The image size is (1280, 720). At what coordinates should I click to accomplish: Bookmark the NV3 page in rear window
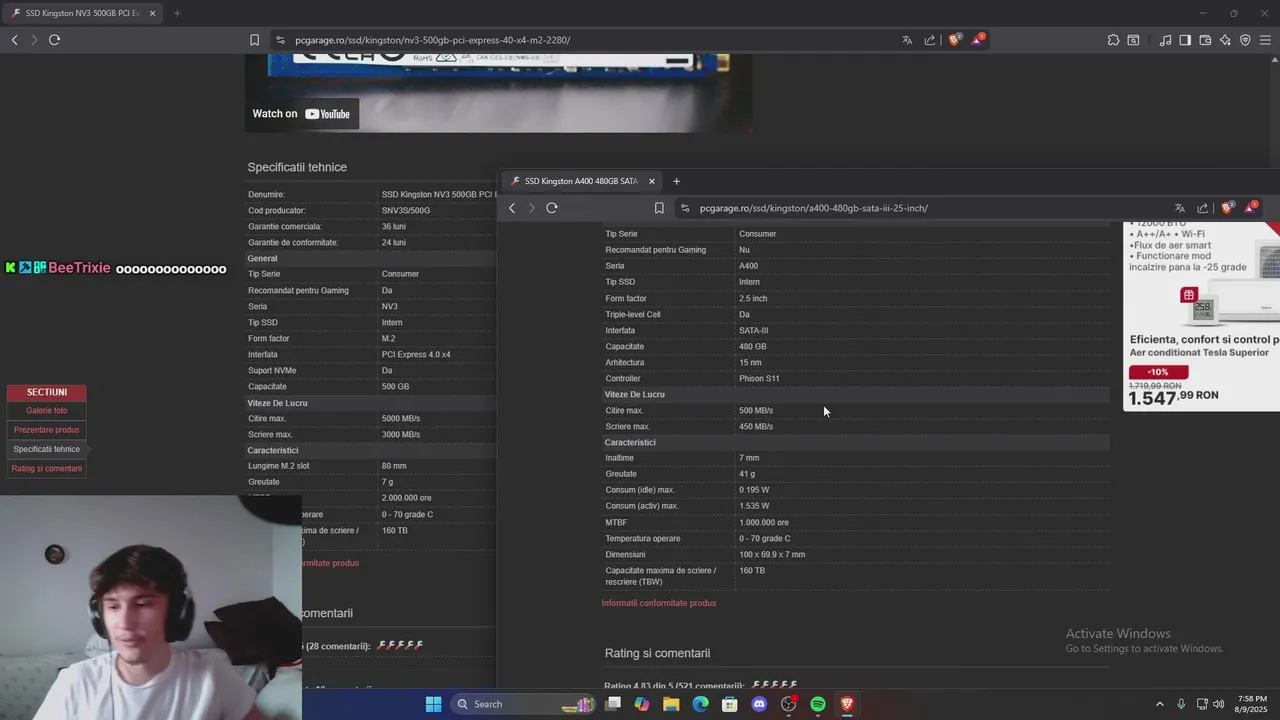coord(254,40)
